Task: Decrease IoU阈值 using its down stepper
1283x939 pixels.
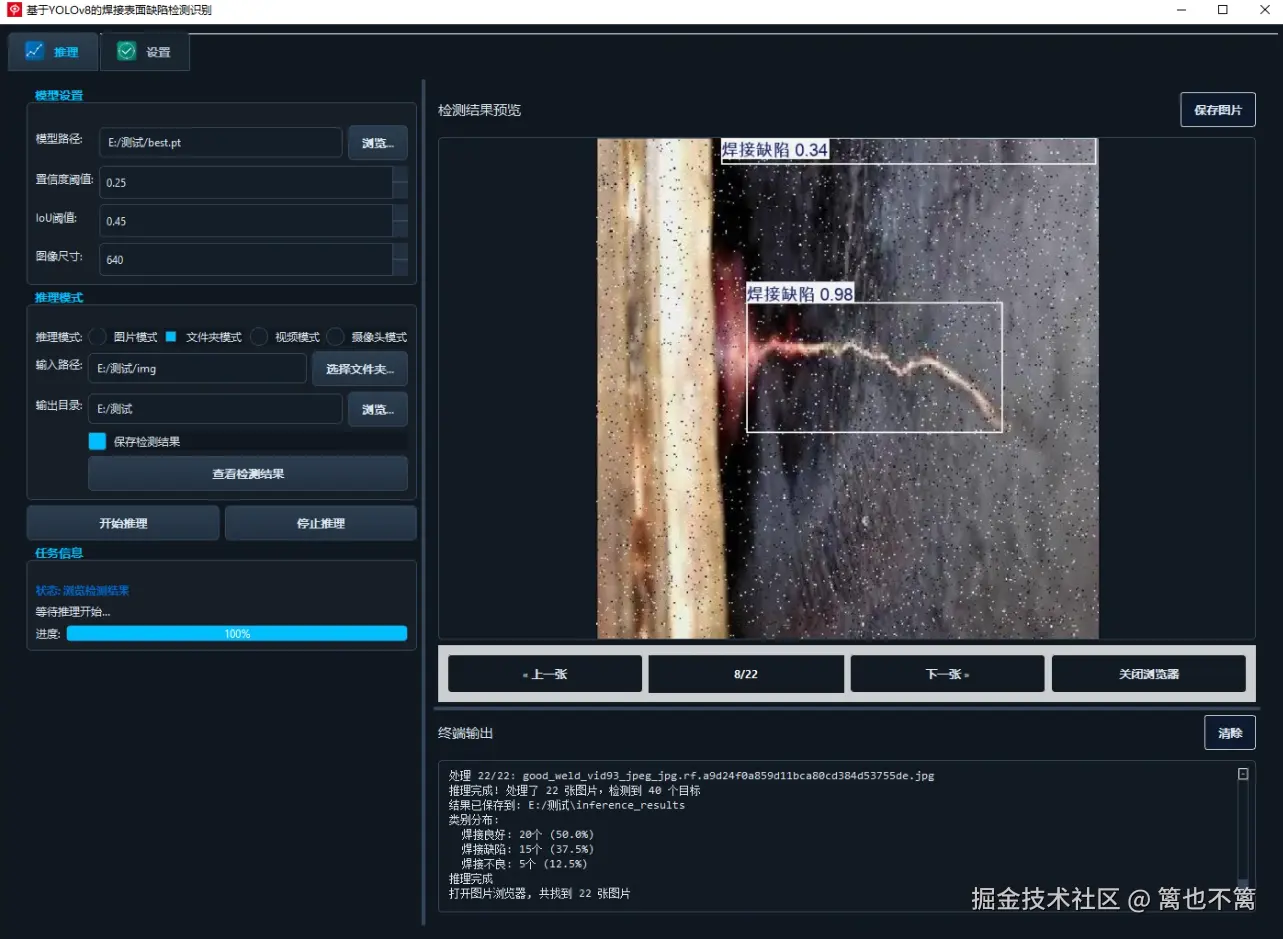Action: tap(401, 228)
